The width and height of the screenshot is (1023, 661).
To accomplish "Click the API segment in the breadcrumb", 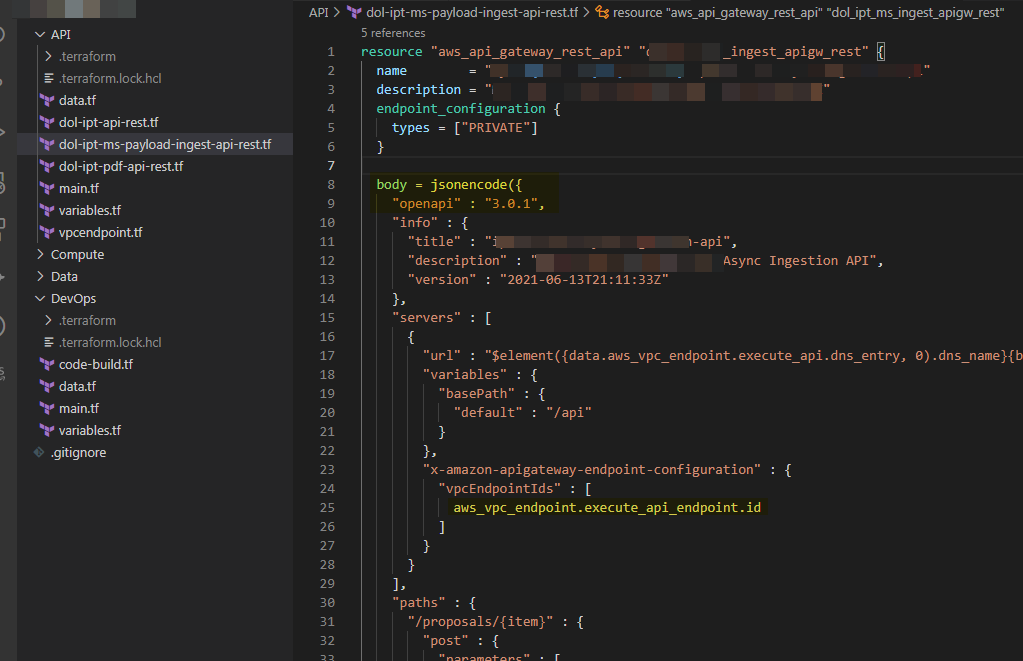I will click(x=318, y=12).
